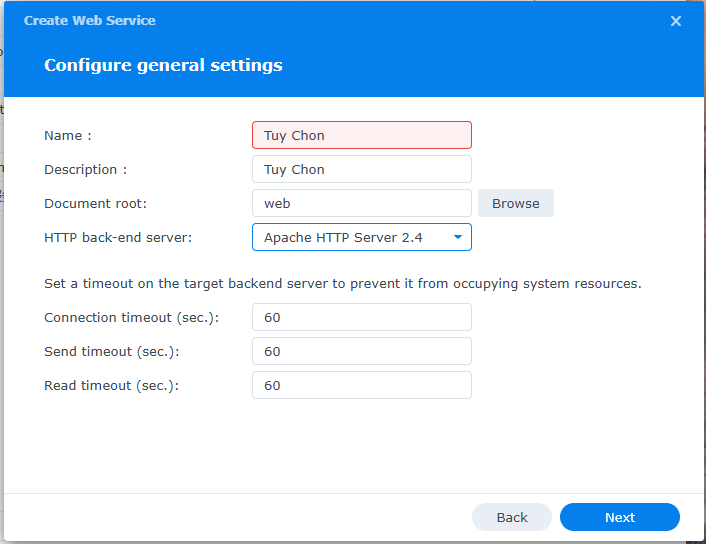706x544 pixels.
Task: Click the "Configure general settings" heading
Action: (x=163, y=65)
